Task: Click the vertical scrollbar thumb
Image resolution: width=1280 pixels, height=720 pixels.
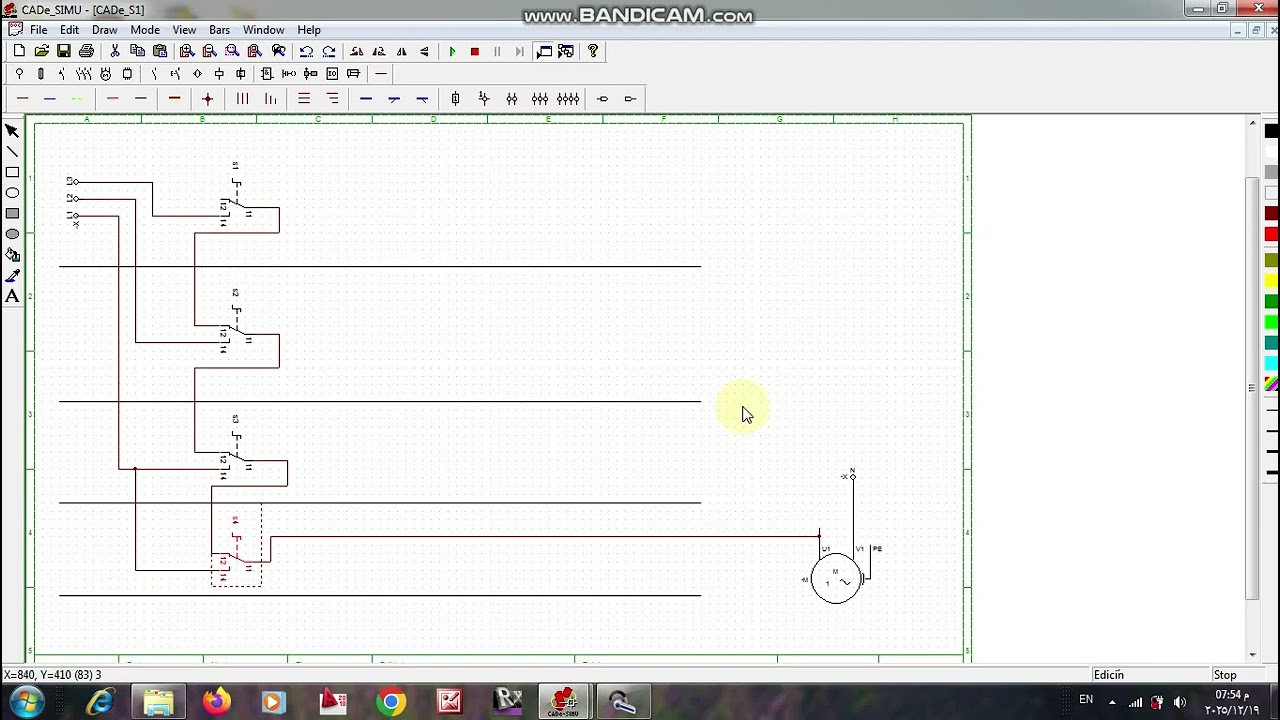Action: coord(1252,388)
